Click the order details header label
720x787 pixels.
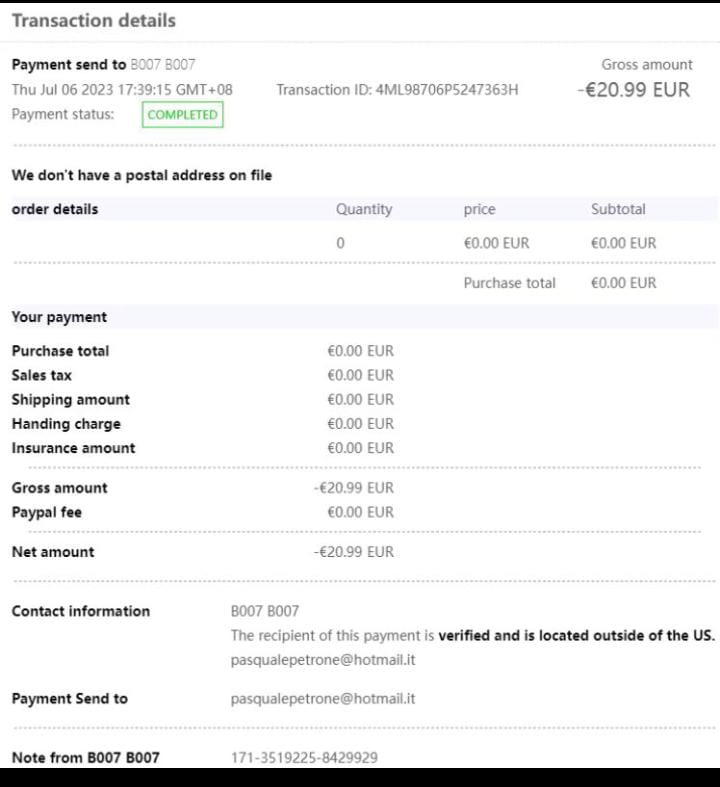pos(55,210)
